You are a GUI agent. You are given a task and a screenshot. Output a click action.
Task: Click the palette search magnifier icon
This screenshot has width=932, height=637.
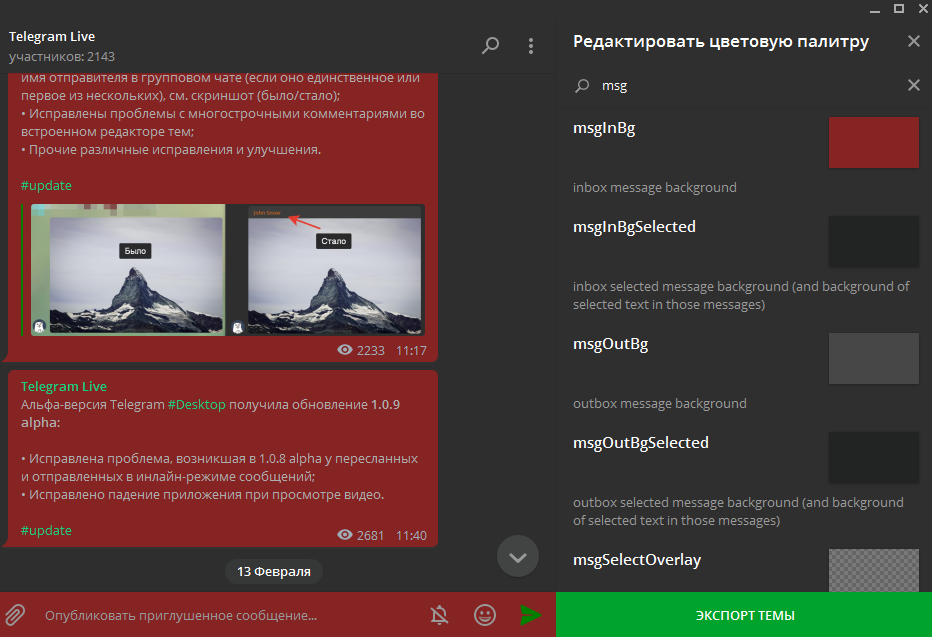pyautogui.click(x=582, y=86)
